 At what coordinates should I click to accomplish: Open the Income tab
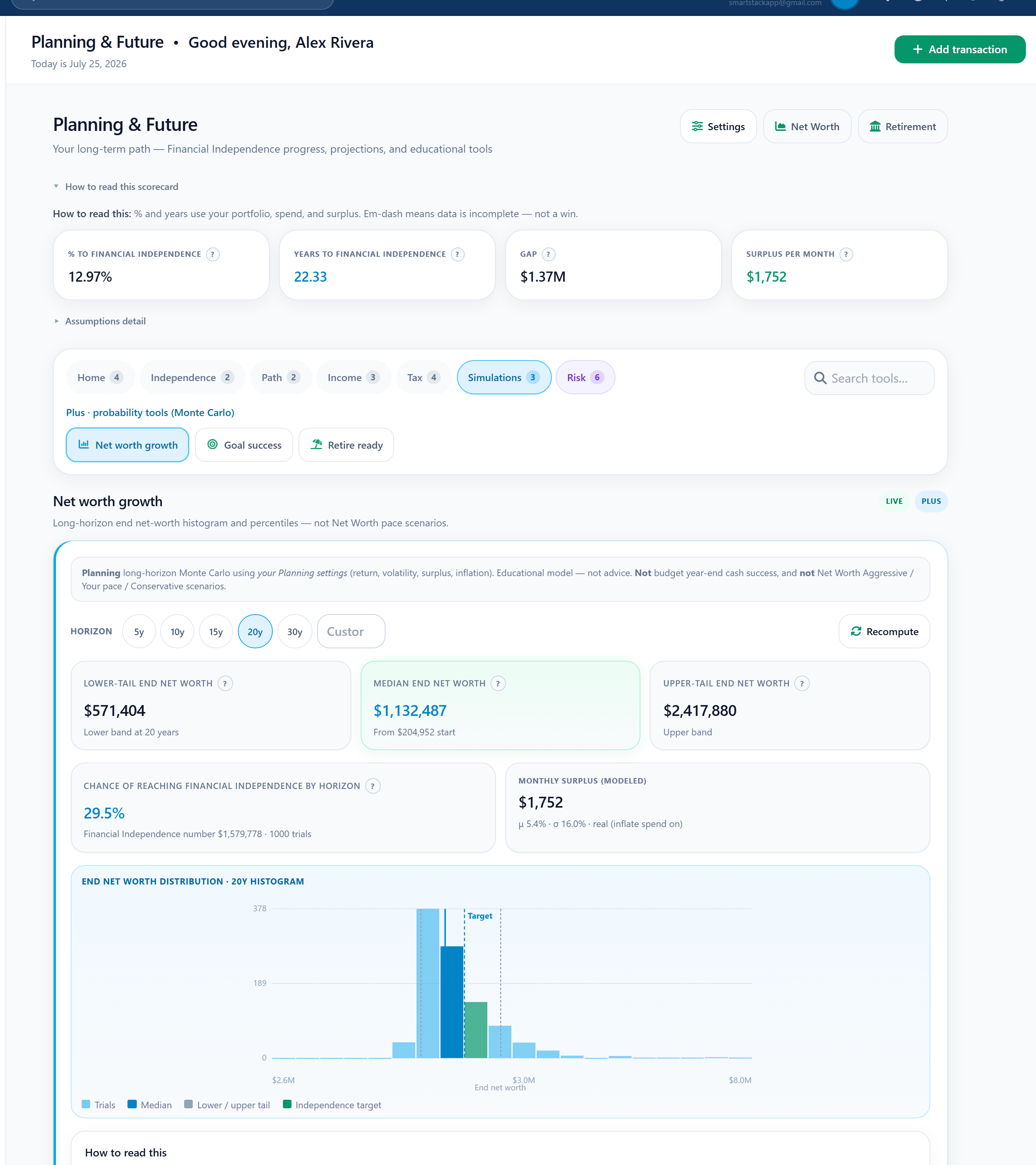point(354,377)
